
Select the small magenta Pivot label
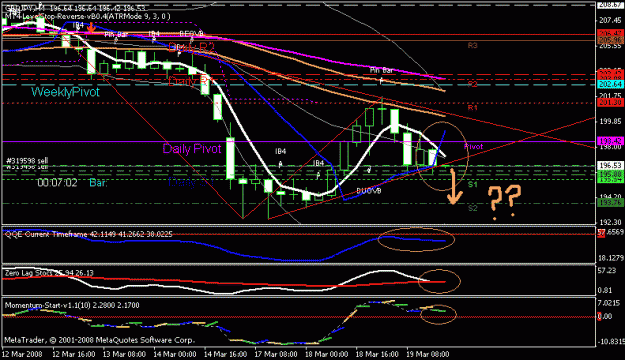[474, 146]
